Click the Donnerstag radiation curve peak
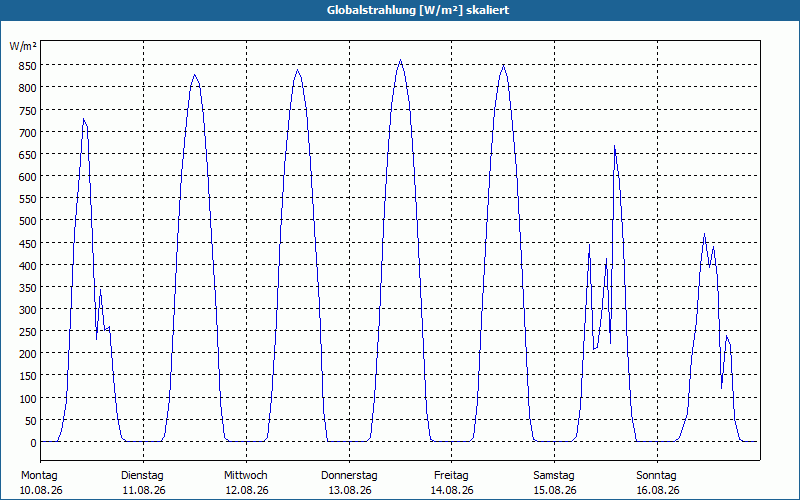This screenshot has height=500, width=800. click(401, 61)
